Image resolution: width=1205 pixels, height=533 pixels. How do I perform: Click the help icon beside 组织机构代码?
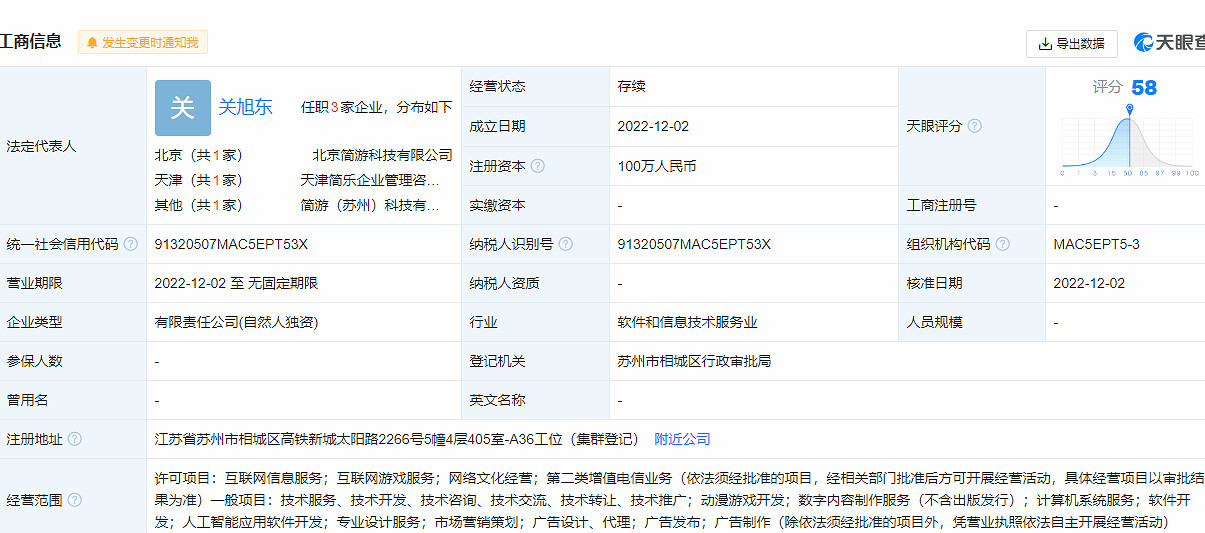tap(1002, 244)
